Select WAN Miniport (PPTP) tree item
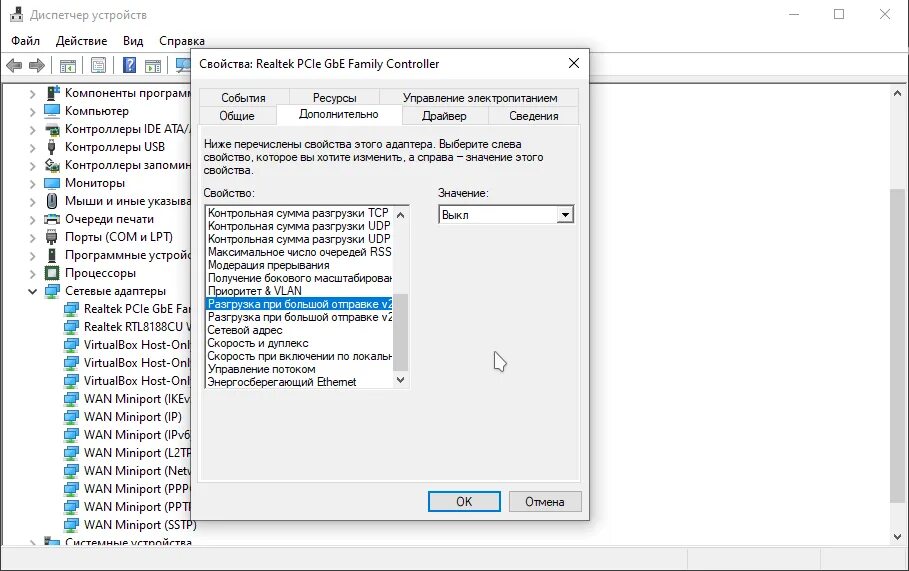The width and height of the screenshot is (909, 571). (x=137, y=507)
